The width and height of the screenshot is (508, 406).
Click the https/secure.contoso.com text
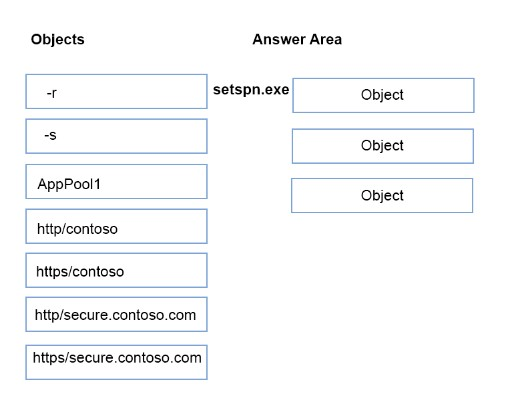tap(117, 358)
